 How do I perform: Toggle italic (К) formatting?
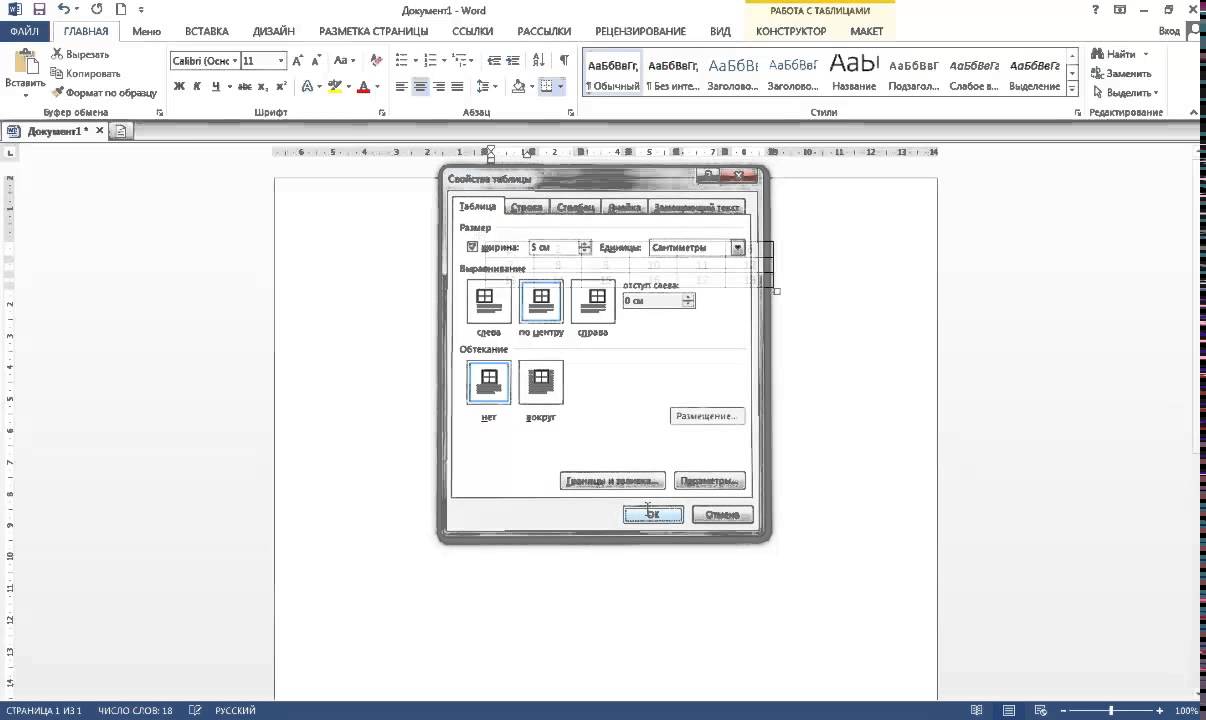198,87
